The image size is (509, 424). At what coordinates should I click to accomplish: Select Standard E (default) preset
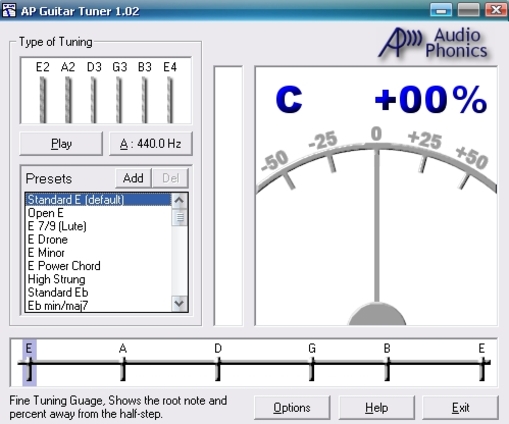click(99, 200)
